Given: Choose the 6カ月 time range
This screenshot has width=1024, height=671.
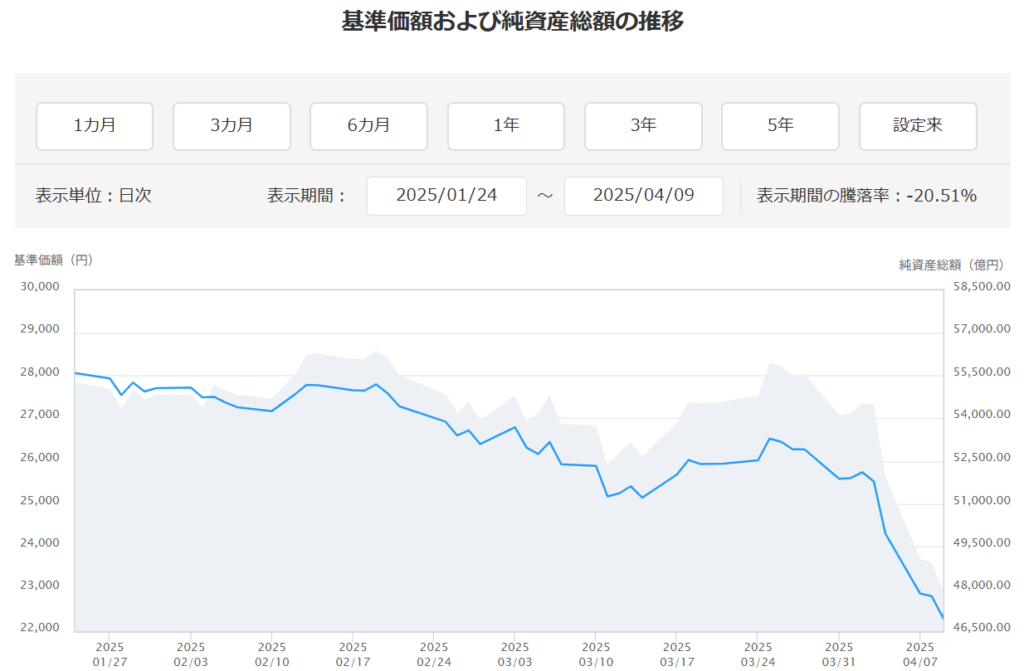Looking at the screenshot, I should [369, 126].
